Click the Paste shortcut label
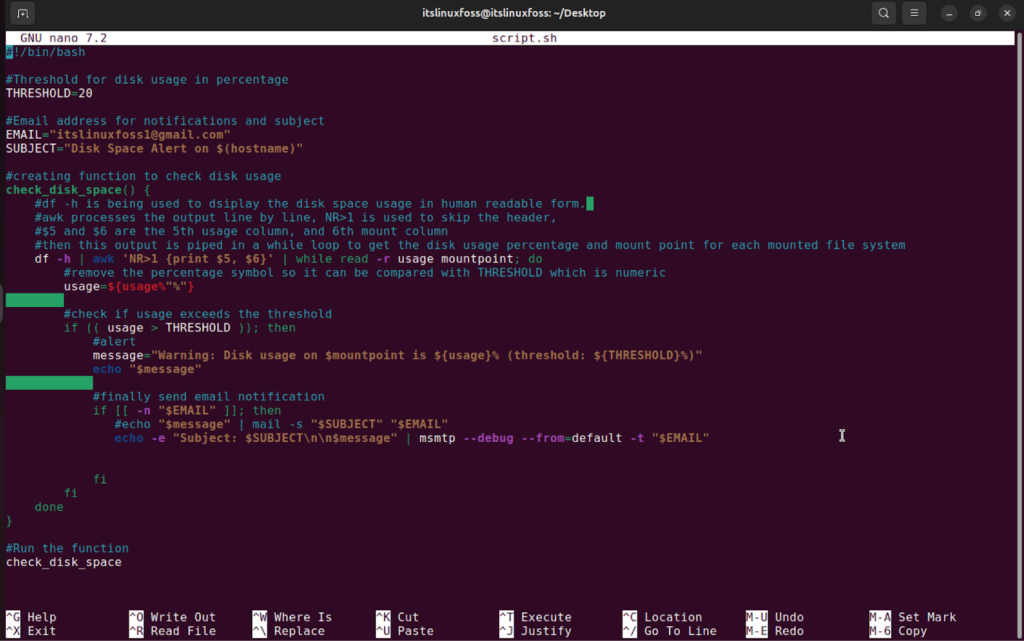Image resolution: width=1024 pixels, height=641 pixels. click(404, 631)
